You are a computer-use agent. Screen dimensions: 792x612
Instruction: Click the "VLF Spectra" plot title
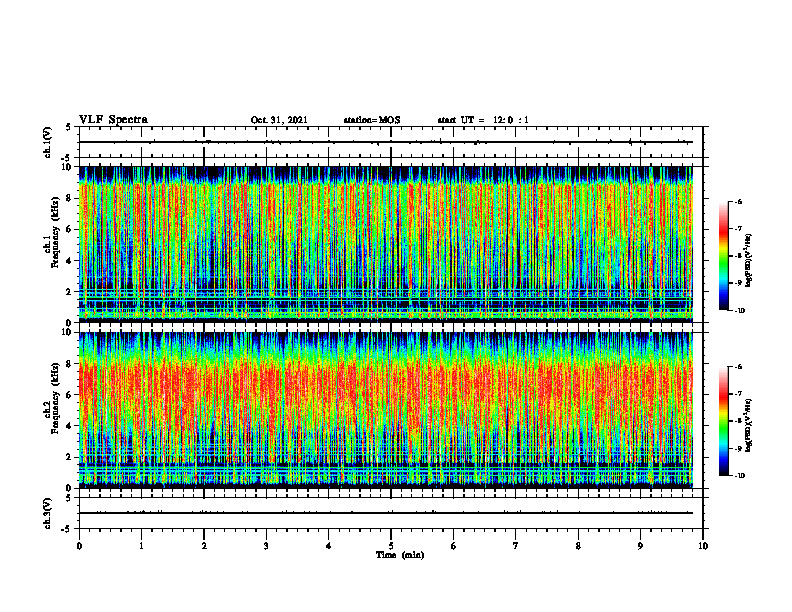(x=113, y=120)
